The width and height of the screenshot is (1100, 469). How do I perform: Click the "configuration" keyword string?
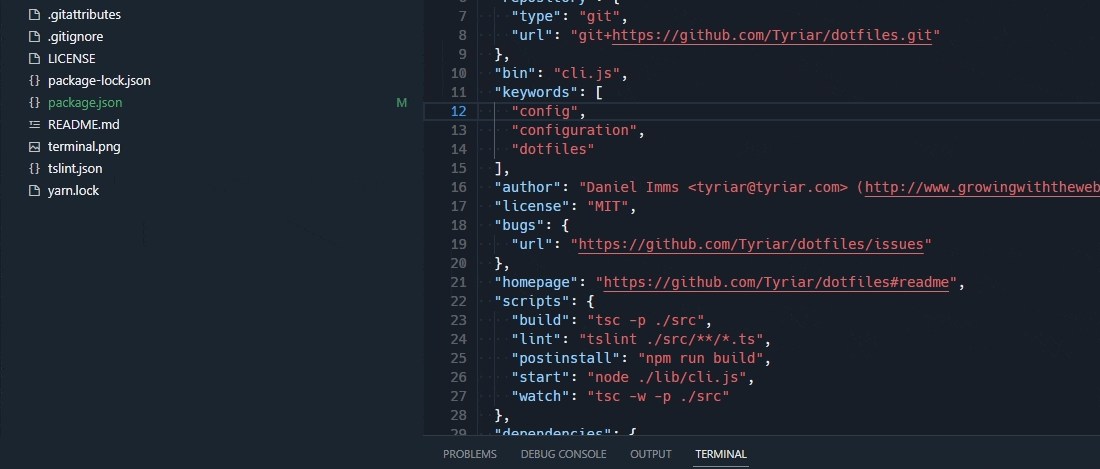[x=574, y=130]
